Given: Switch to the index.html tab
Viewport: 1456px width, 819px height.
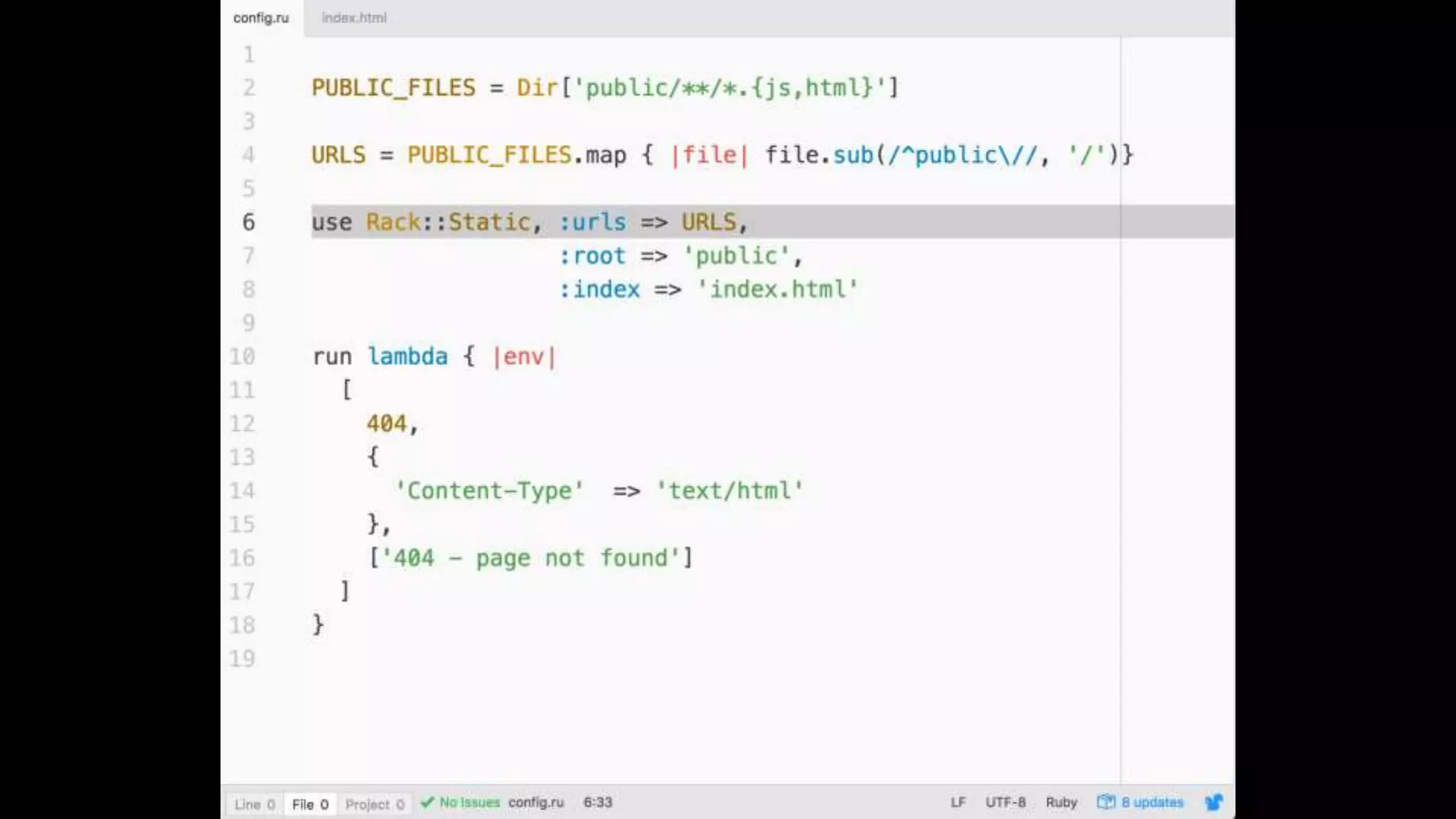Looking at the screenshot, I should (354, 18).
